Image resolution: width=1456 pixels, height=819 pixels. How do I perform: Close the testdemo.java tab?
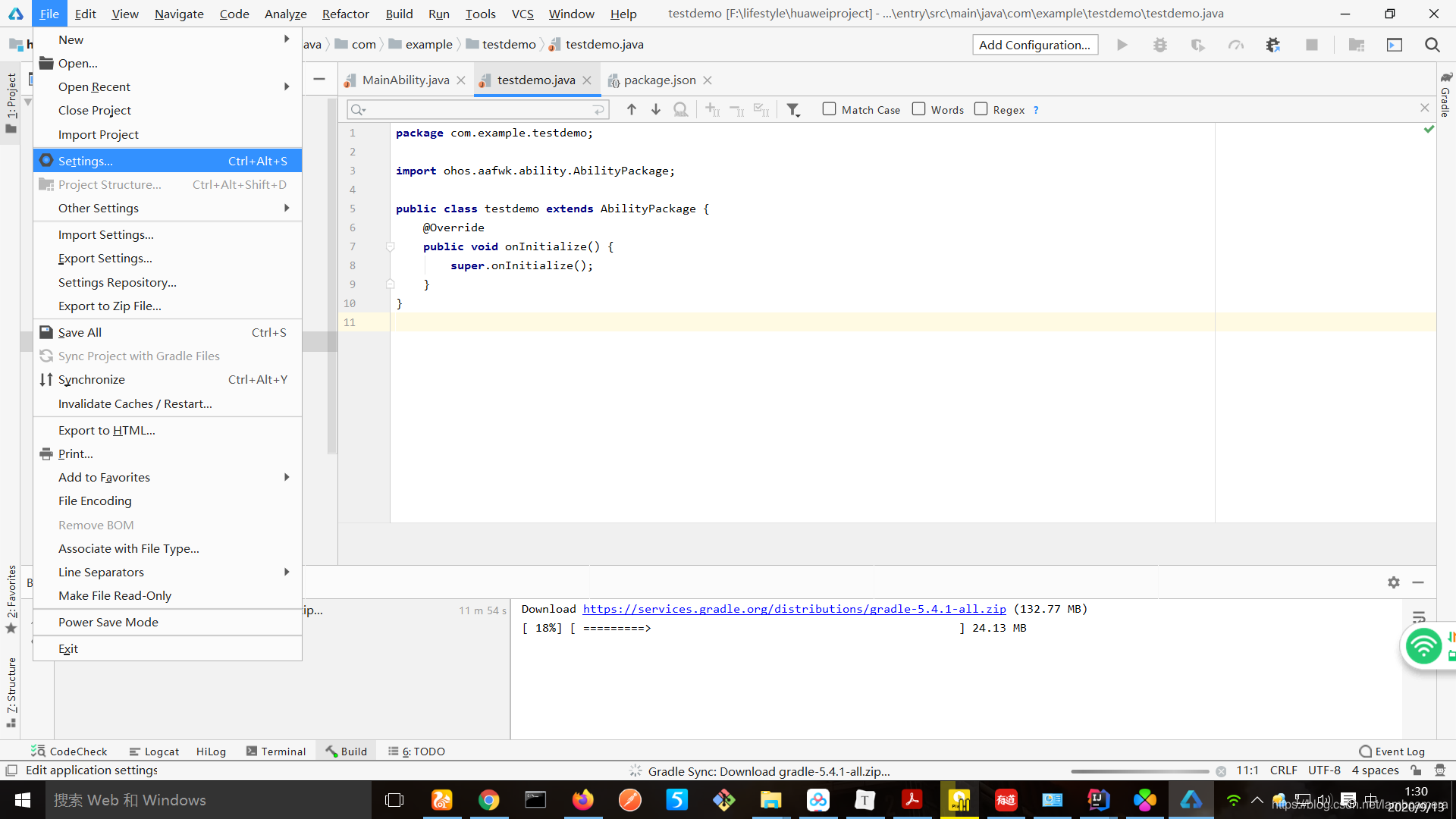pos(586,80)
